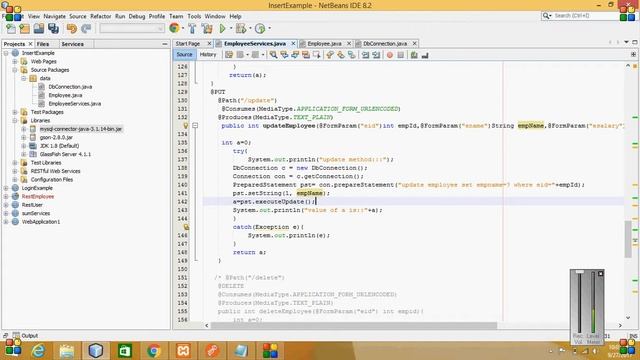Select the RestEmployee project

point(38,197)
